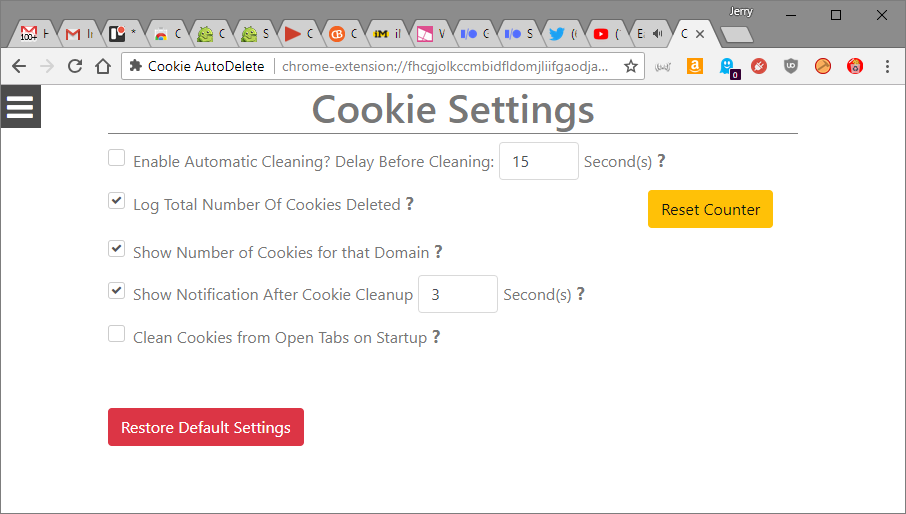Click the Amazon extension icon
This screenshot has height=514, width=906.
(695, 66)
